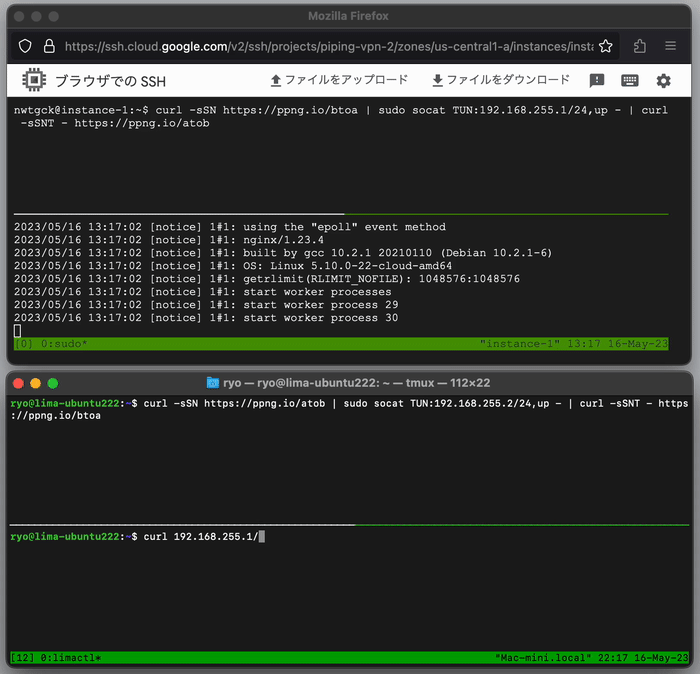Image resolution: width=700 pixels, height=674 pixels.
Task: Minimize the terminal window with yellow button
Action: (35, 383)
